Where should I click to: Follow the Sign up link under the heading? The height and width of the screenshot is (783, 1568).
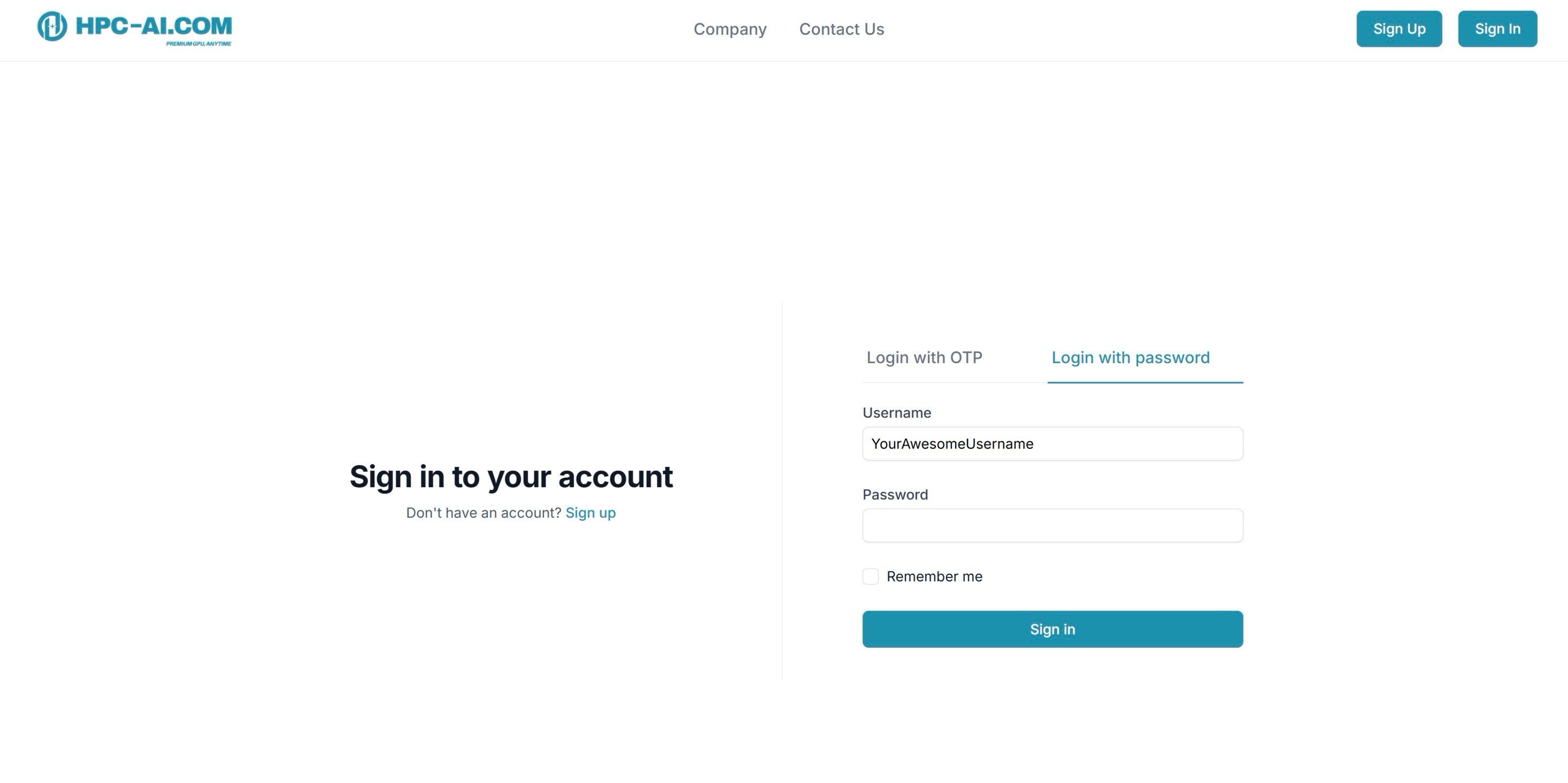click(x=590, y=513)
